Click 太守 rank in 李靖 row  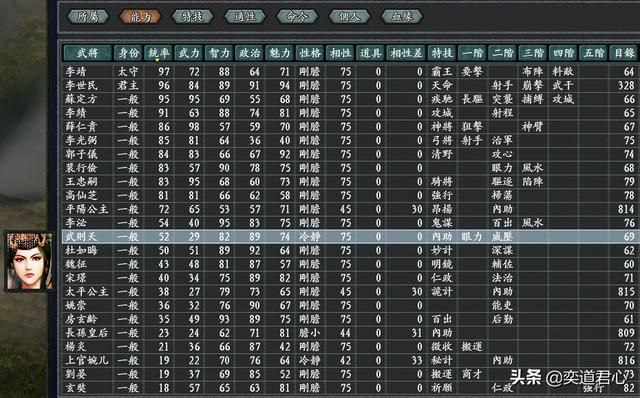(x=128, y=72)
